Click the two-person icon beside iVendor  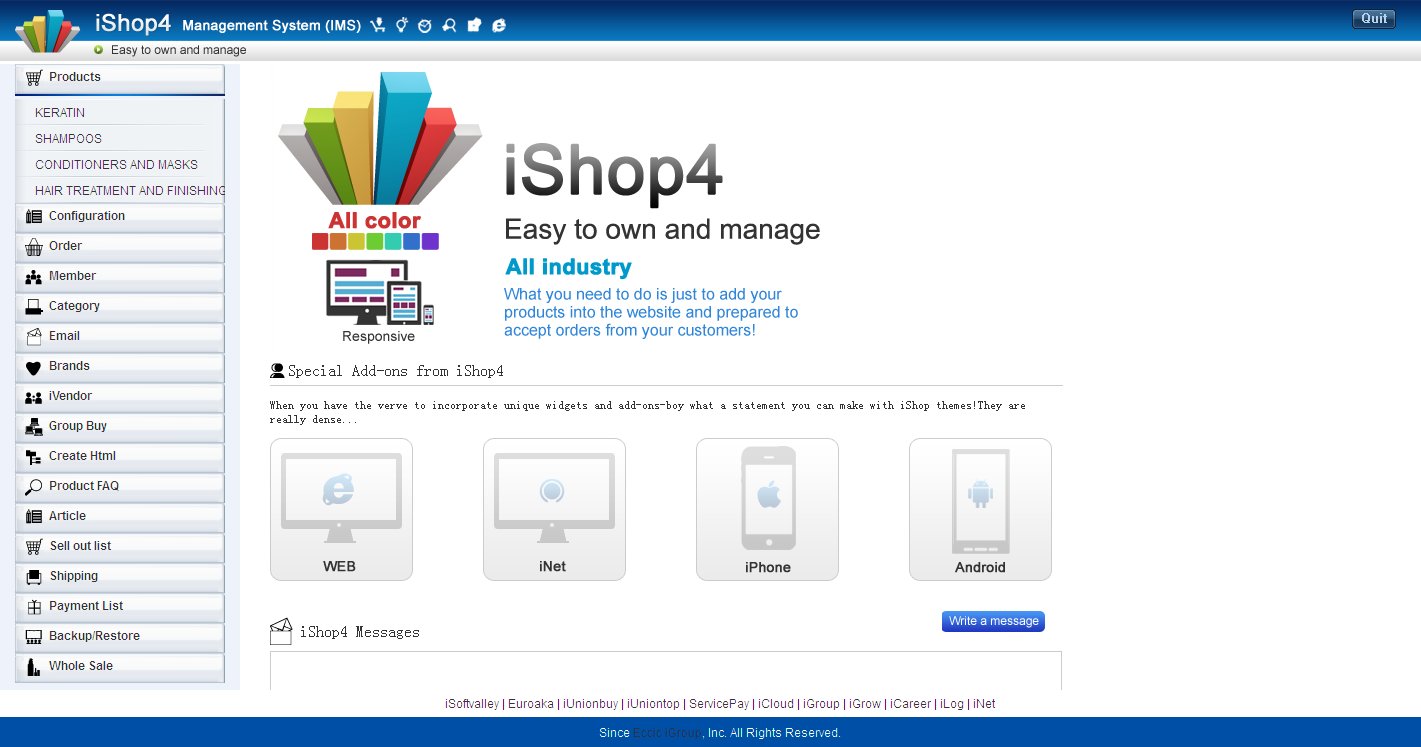pyautogui.click(x=34, y=397)
